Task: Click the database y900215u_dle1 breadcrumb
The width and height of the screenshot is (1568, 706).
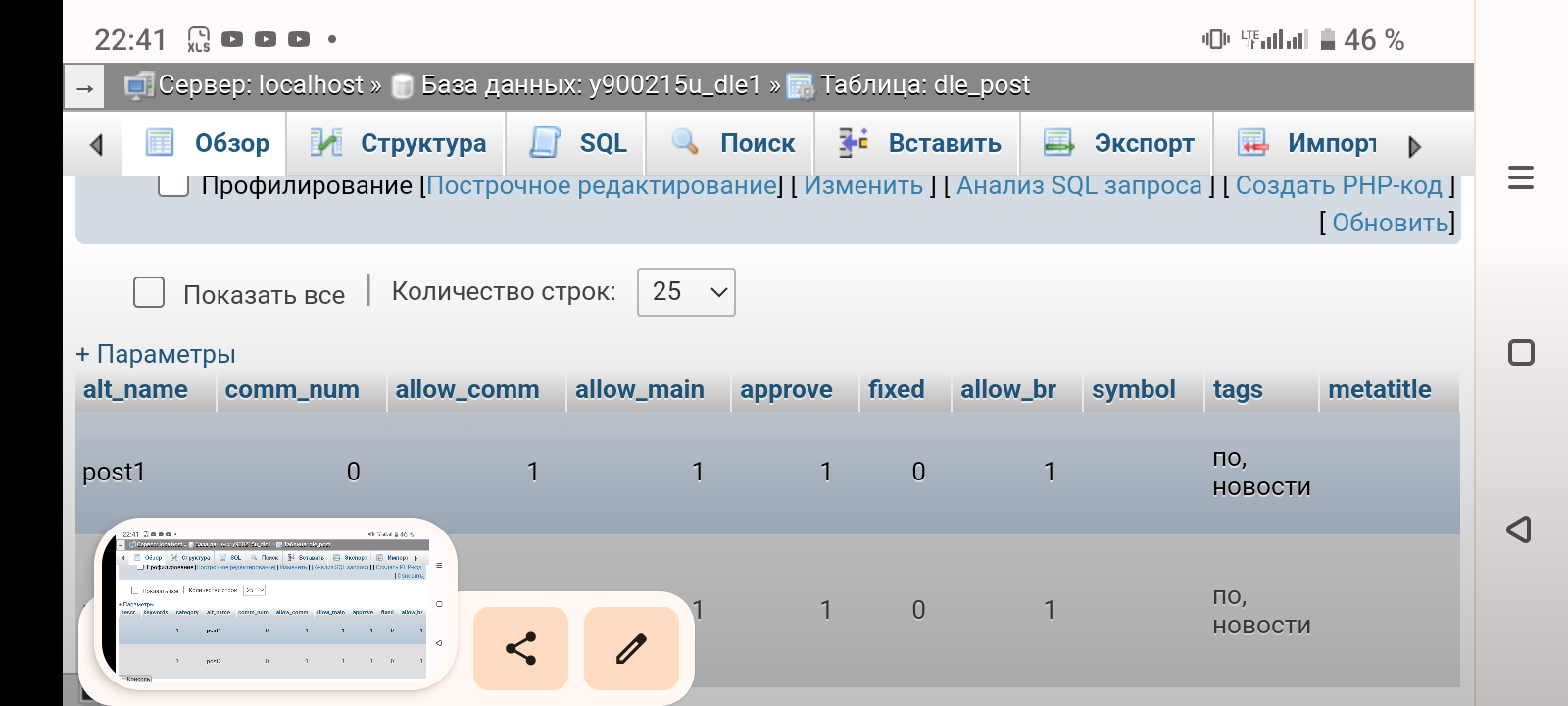Action: [x=590, y=85]
